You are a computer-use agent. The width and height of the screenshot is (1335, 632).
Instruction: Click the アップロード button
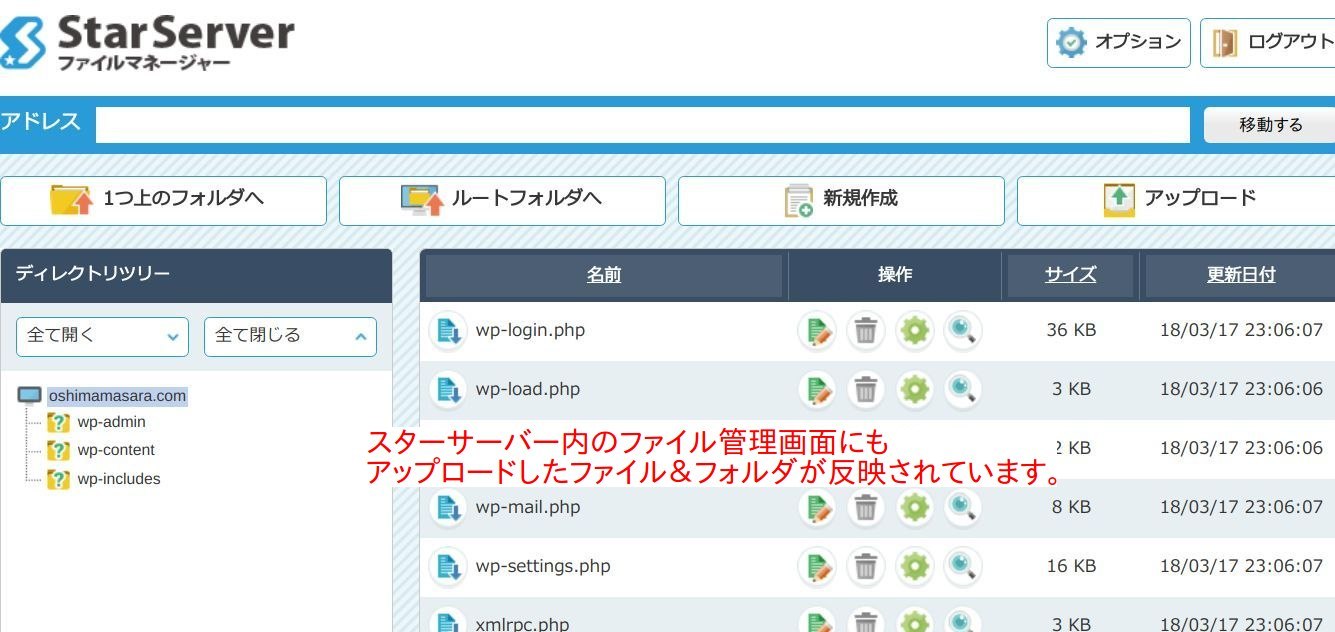1176,201
